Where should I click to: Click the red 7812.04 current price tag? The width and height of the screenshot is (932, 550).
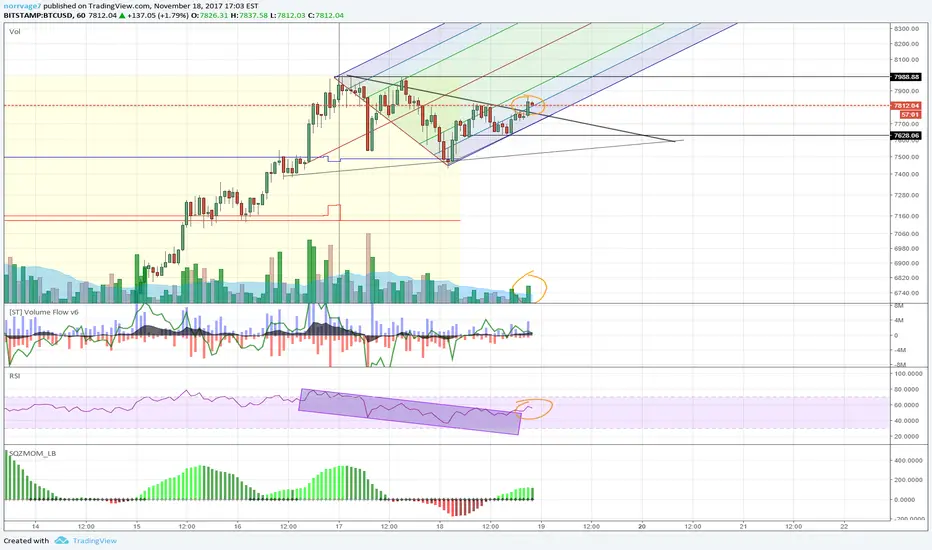906,105
